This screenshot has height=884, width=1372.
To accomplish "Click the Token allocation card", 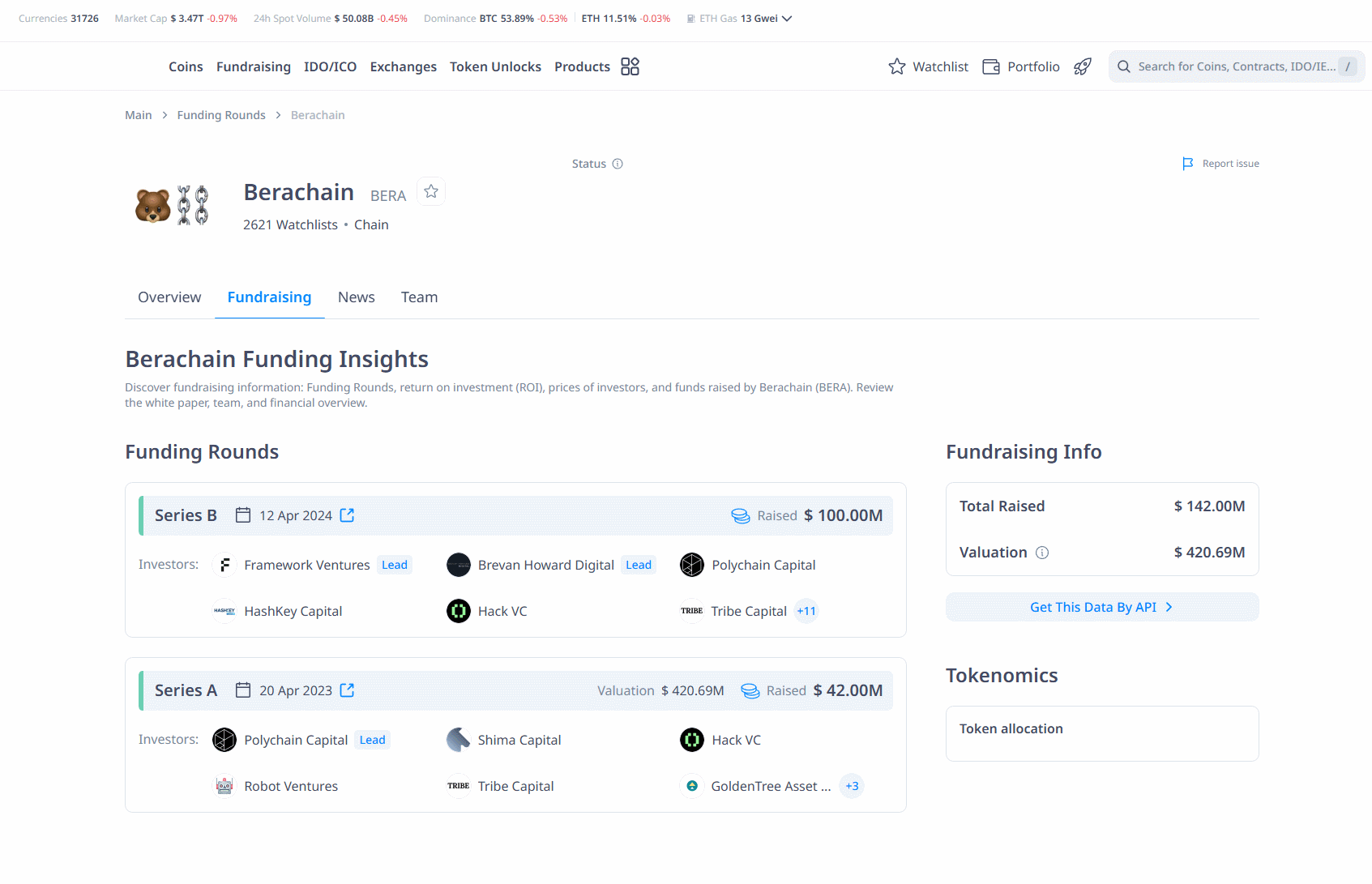I will [x=1102, y=733].
